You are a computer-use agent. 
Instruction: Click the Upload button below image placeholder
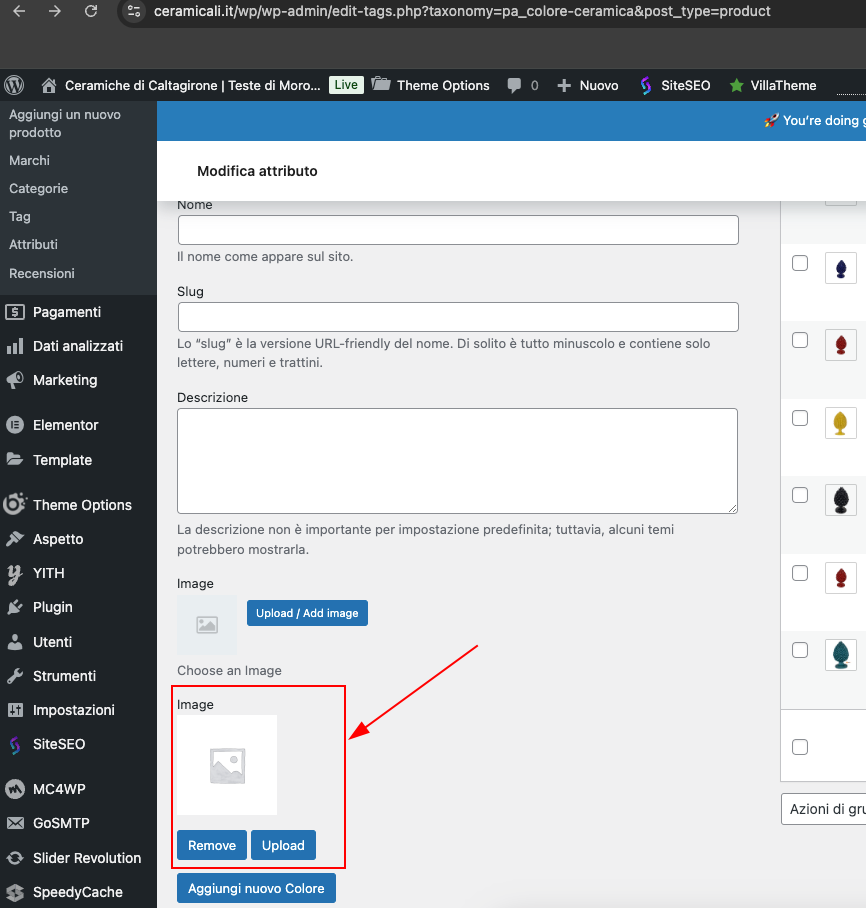283,845
